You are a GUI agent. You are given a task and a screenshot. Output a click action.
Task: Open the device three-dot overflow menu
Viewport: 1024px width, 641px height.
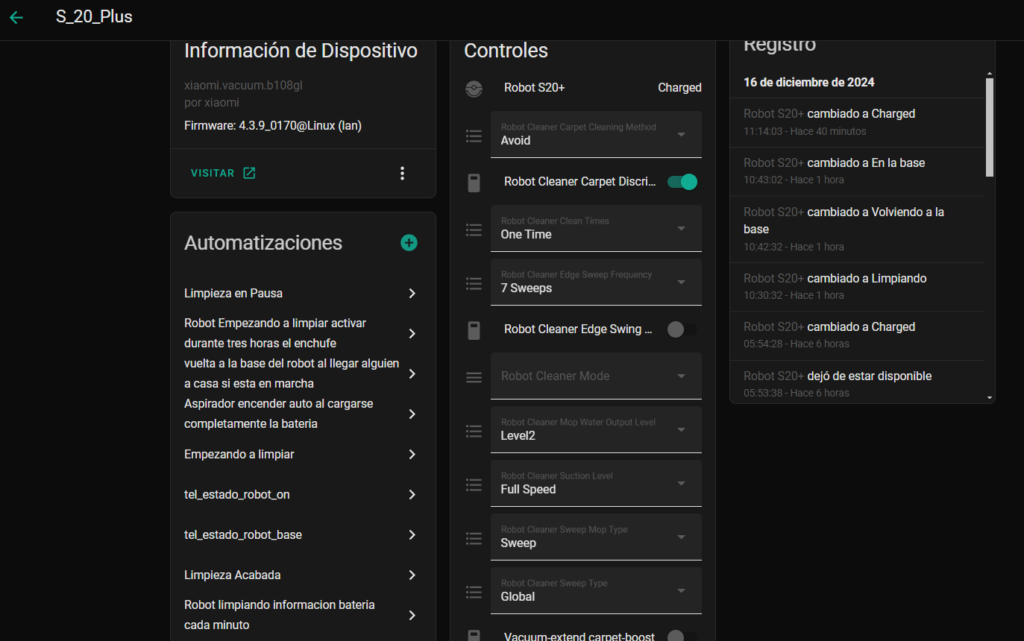(402, 173)
